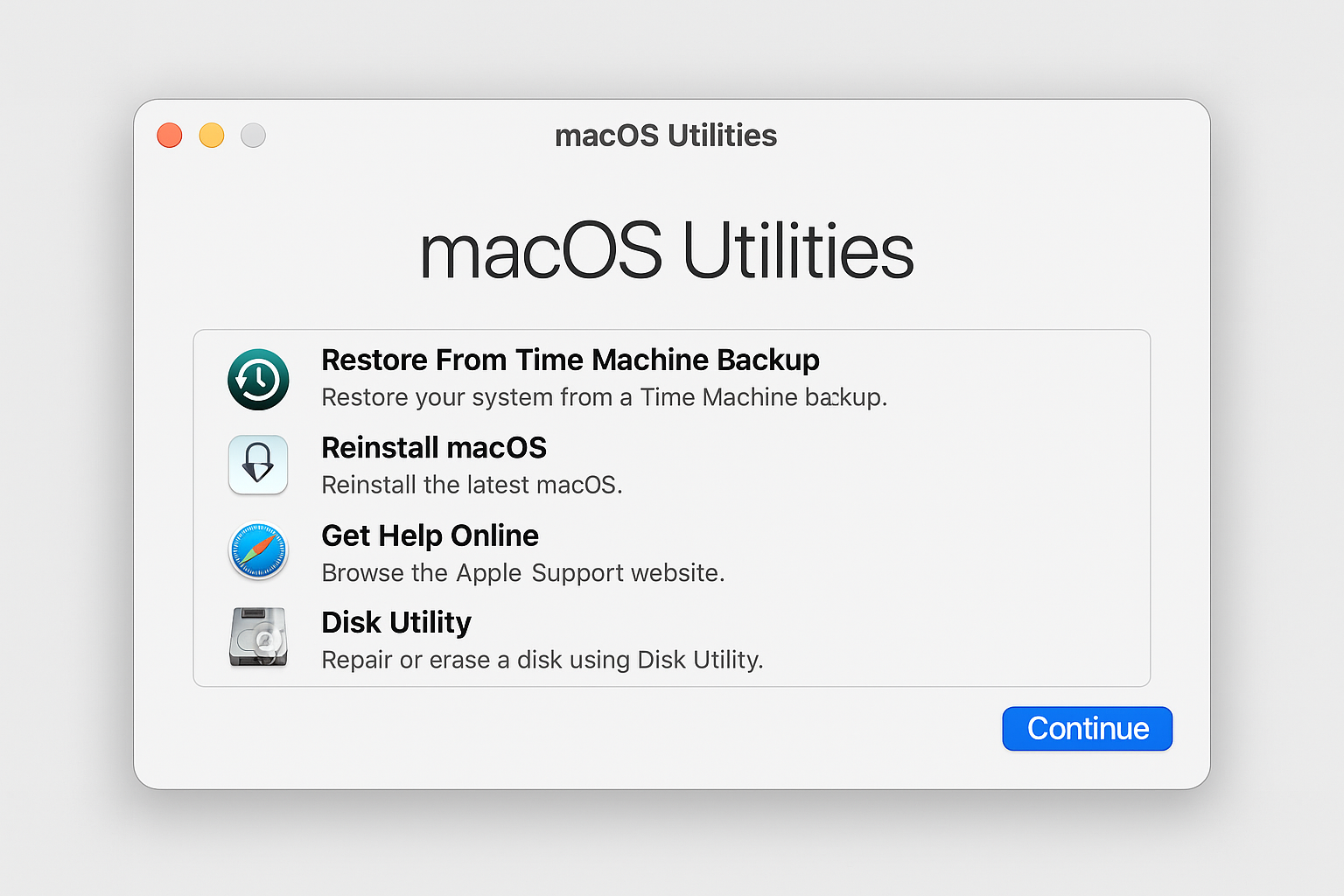Click "Reinstall the latest macOS." description
1344x896 pixels.
[472, 485]
